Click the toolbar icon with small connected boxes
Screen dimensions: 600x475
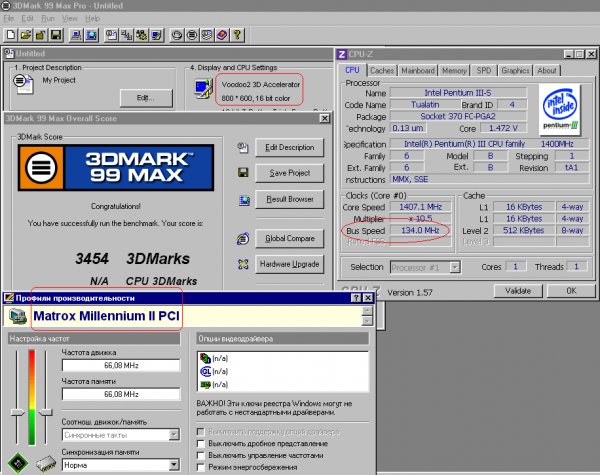coord(126,35)
